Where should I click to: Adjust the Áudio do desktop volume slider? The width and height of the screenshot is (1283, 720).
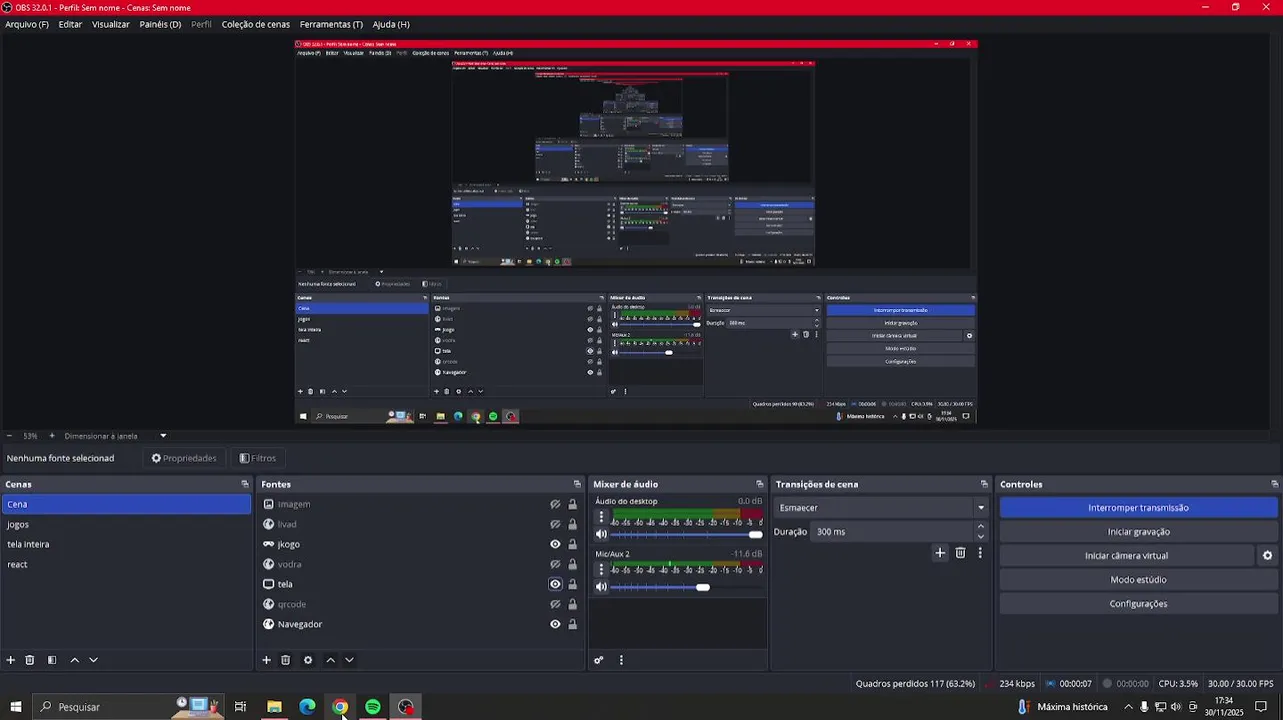tap(686, 534)
